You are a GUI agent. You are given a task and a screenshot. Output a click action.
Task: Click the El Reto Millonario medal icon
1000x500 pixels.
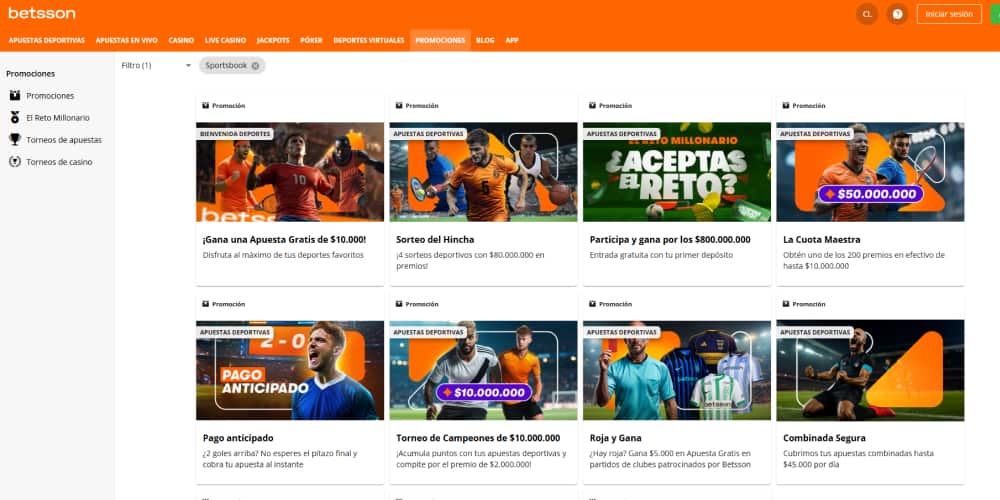click(x=15, y=117)
